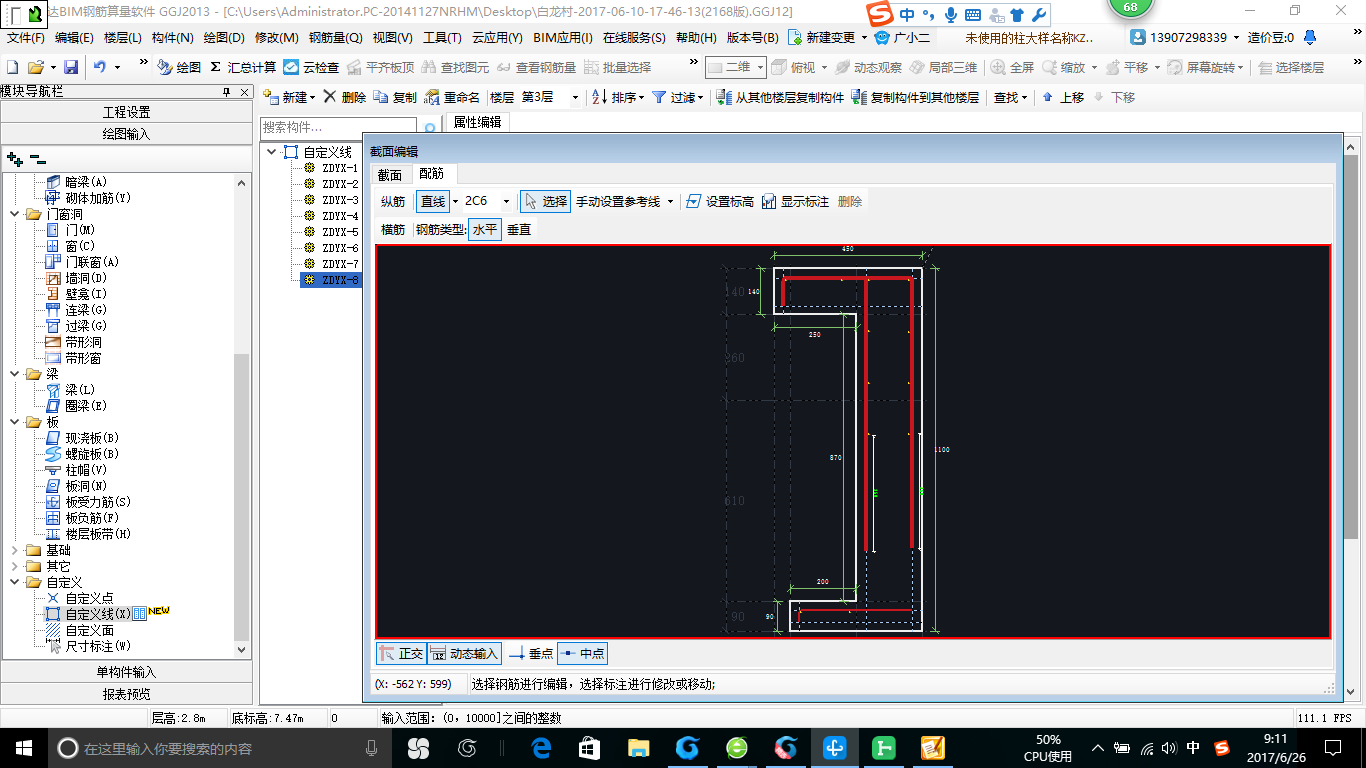The height and width of the screenshot is (768, 1366).
Task: Open the 二维 view mode dropdown
Action: point(760,67)
